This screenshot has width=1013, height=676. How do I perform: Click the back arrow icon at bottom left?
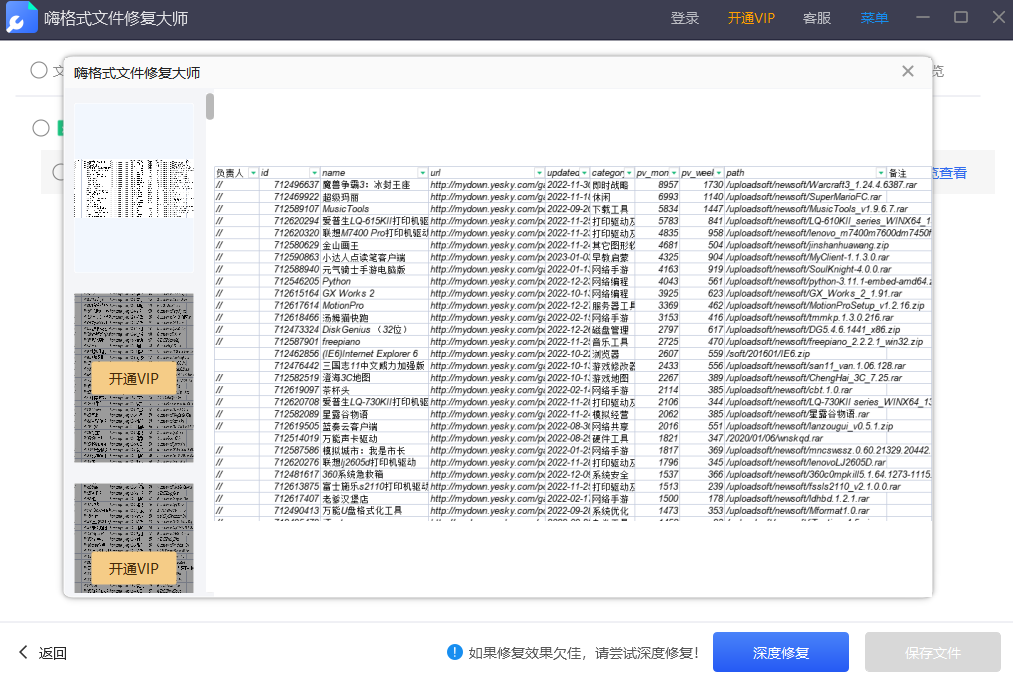point(24,653)
